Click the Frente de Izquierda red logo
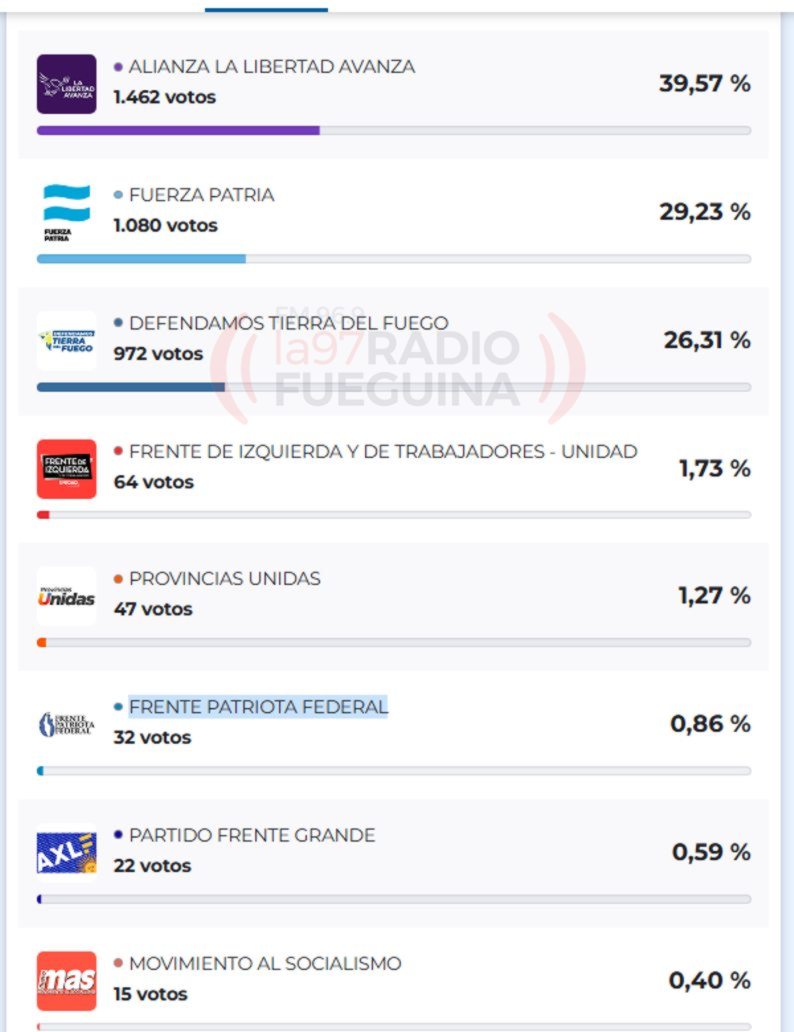Viewport: 794px width, 1032px height. point(67,468)
